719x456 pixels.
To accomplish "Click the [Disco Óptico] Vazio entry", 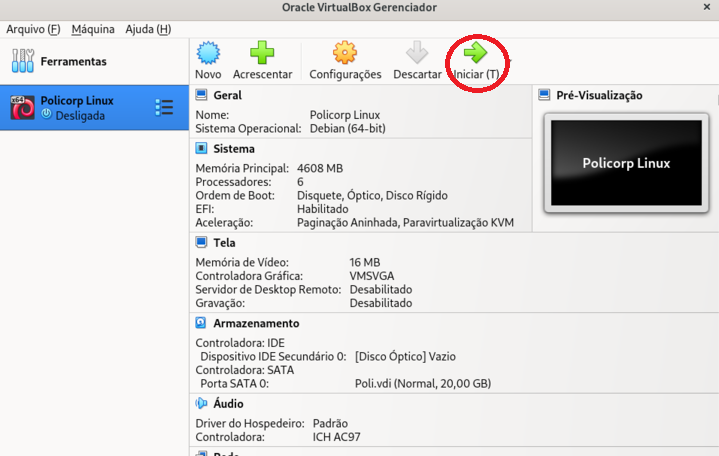I will pos(405,356).
